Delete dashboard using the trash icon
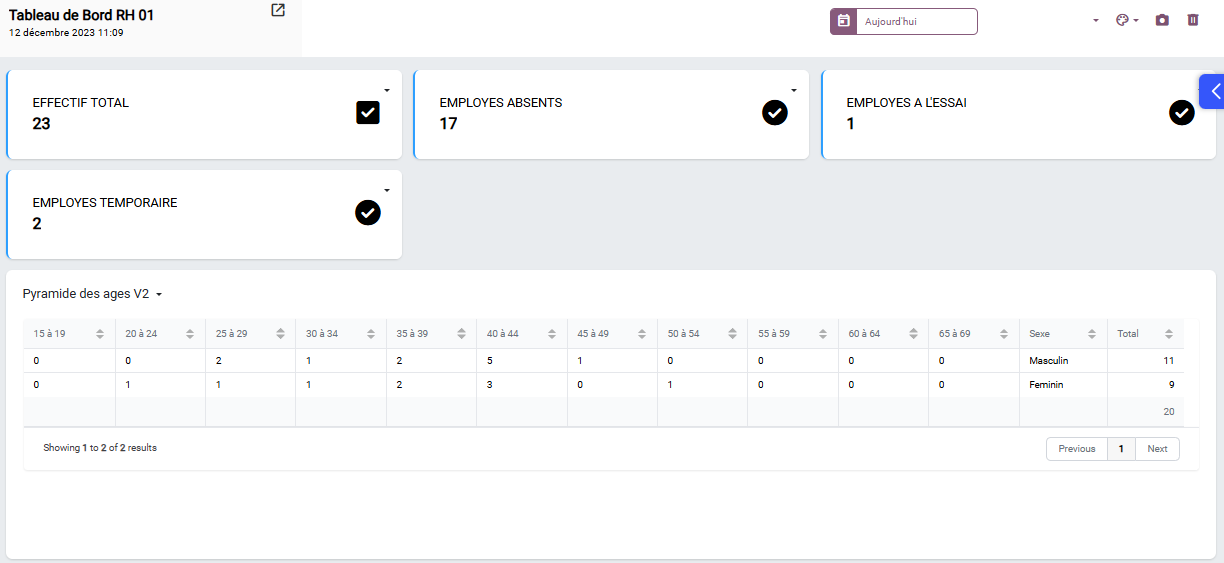The width and height of the screenshot is (1224, 563). [1192, 20]
